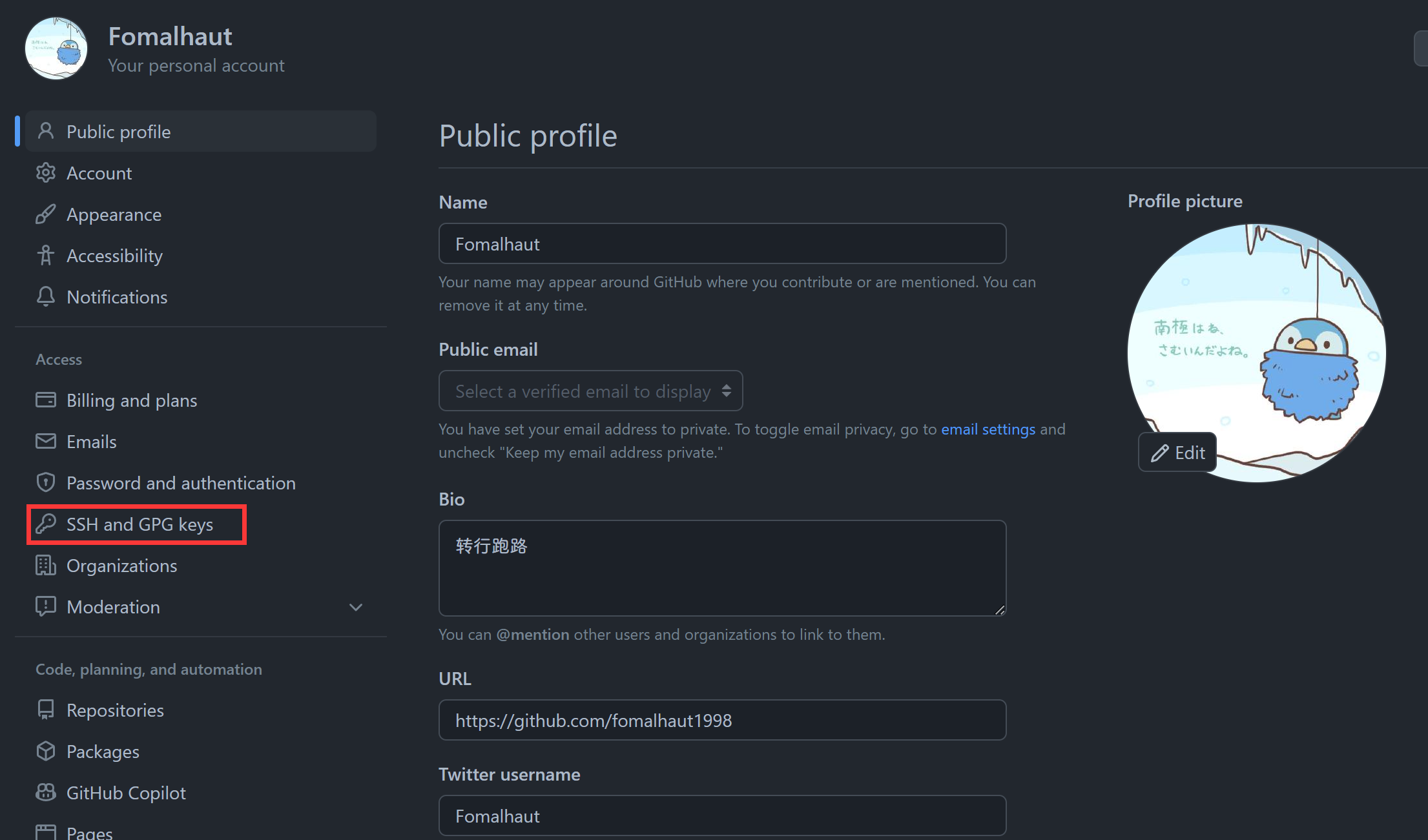Click the gear icon beside Account

pos(45,173)
